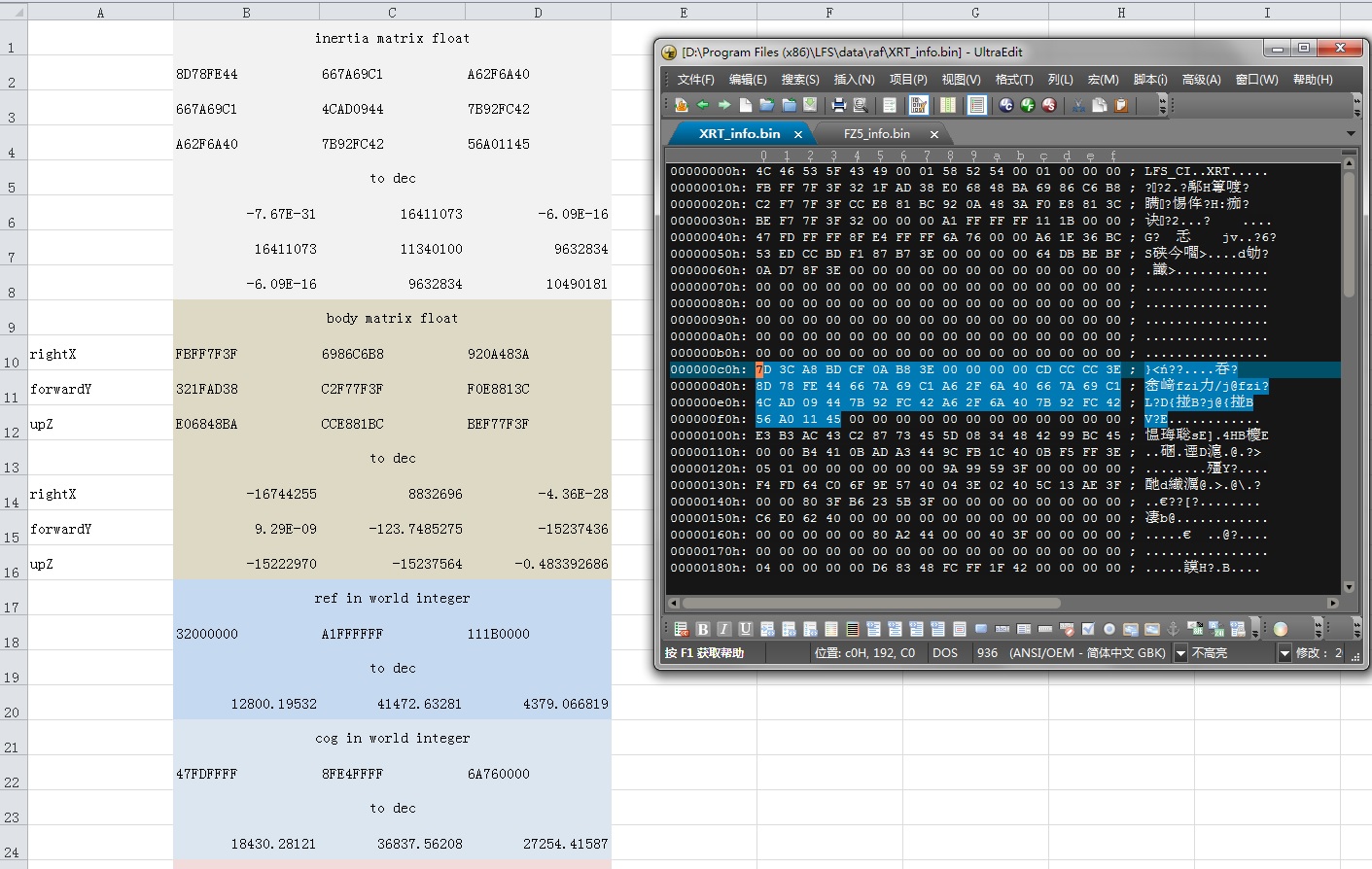This screenshot has width=1372, height=869.
Task: Insert an HTML anchor with the anchor icon
Action: 1173,629
